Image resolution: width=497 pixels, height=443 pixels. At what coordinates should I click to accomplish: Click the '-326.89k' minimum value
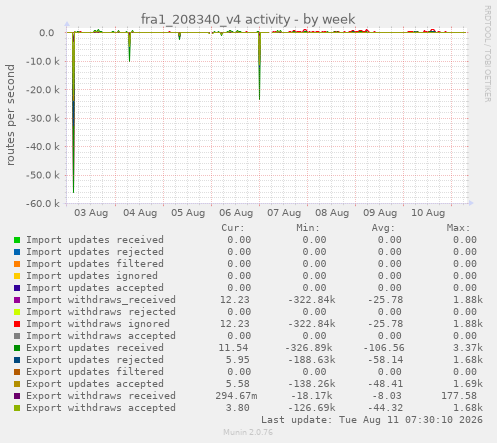tap(309, 348)
